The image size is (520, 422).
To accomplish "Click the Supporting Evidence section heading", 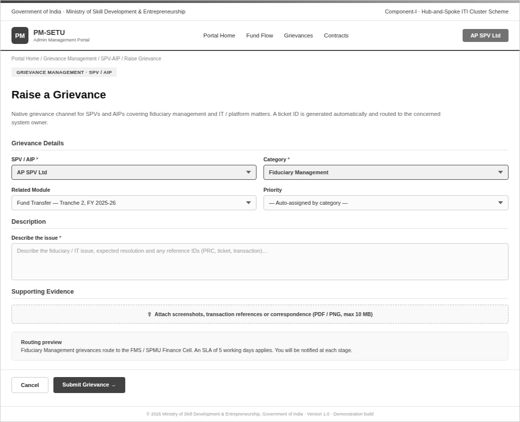I will (x=42, y=292).
